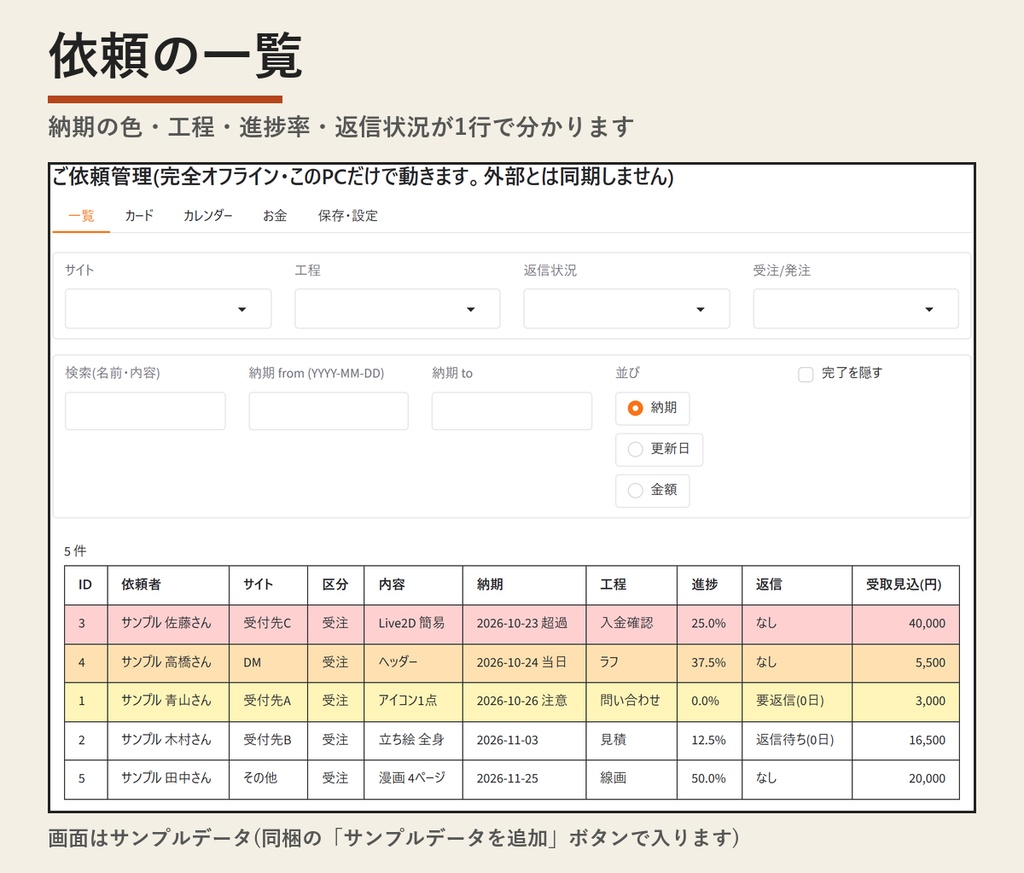The width and height of the screenshot is (1024, 873).
Task: Open the 受注/発注 dropdown
Action: coord(856,309)
